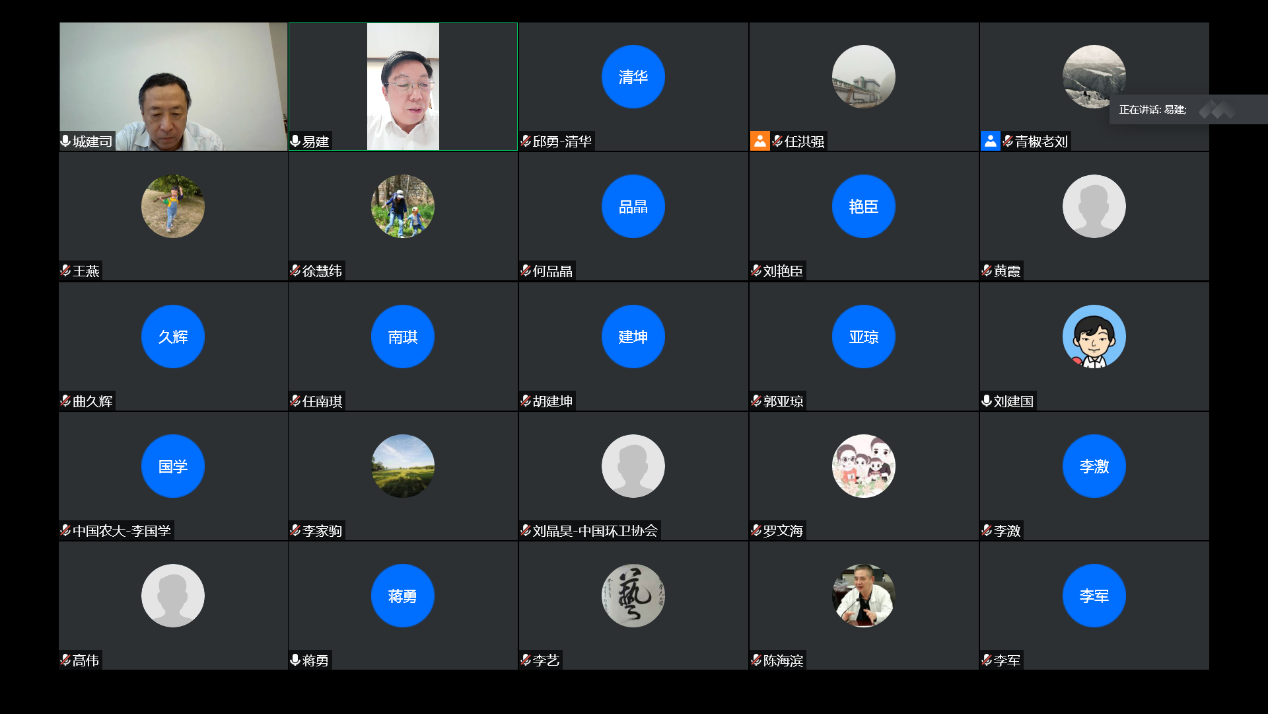Click the muted mic icon beside 王燕
1268x714 pixels.
pos(66,271)
